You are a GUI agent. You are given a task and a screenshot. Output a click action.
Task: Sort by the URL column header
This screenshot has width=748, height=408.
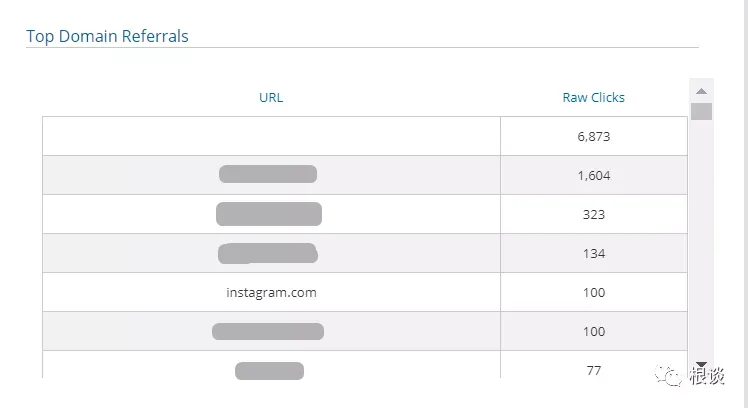271,97
